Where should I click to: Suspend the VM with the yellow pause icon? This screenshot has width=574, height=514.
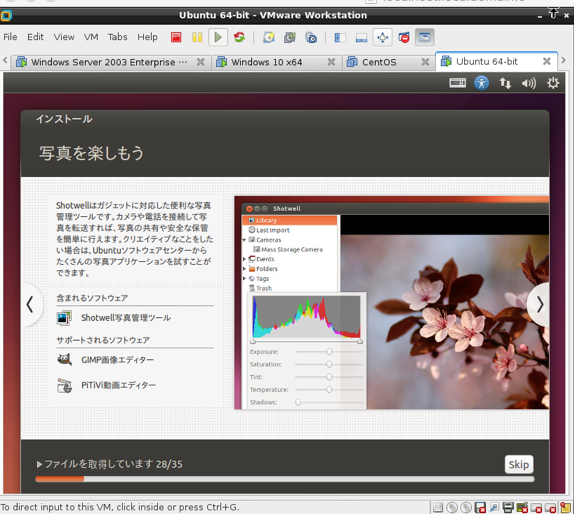point(197,37)
